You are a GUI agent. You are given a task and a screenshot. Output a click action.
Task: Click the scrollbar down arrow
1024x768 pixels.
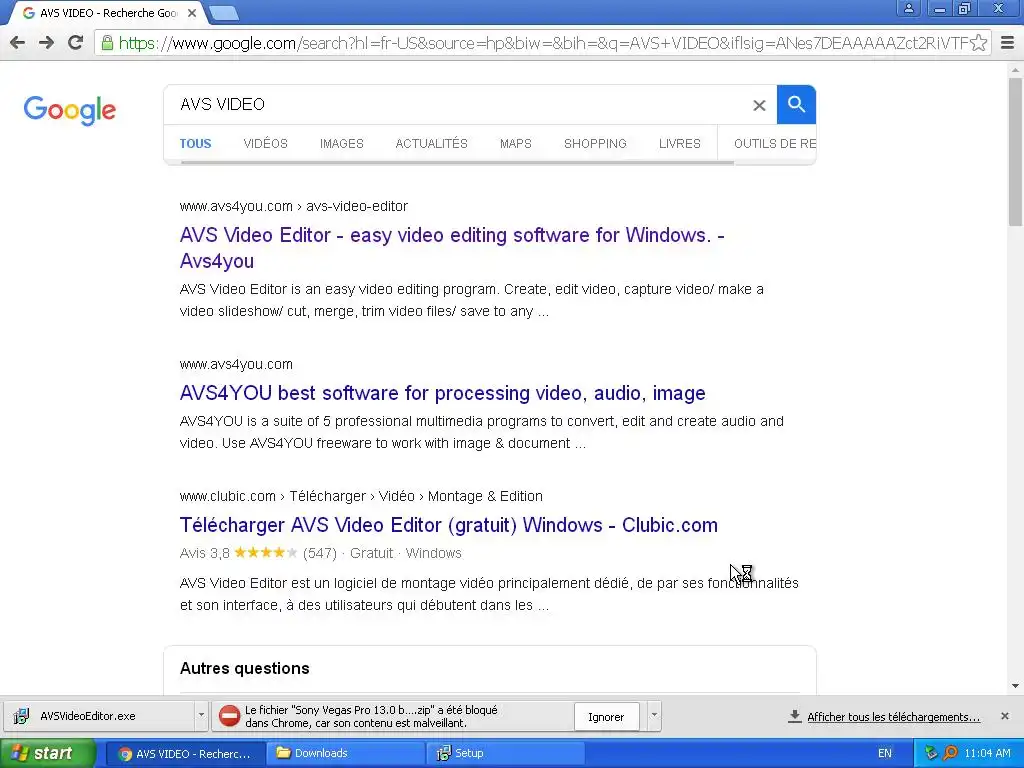click(x=1016, y=686)
